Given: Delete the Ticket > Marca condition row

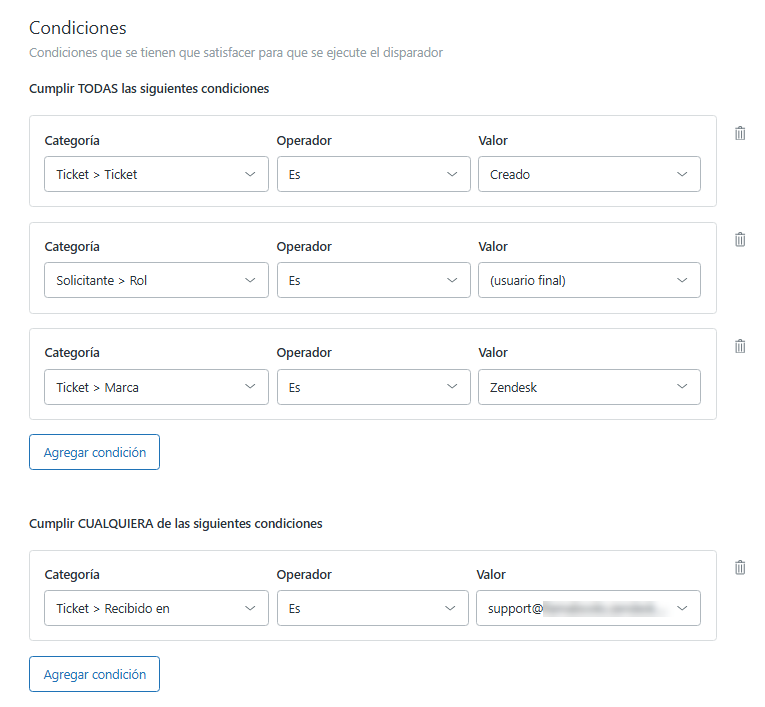Looking at the screenshot, I should click(740, 346).
